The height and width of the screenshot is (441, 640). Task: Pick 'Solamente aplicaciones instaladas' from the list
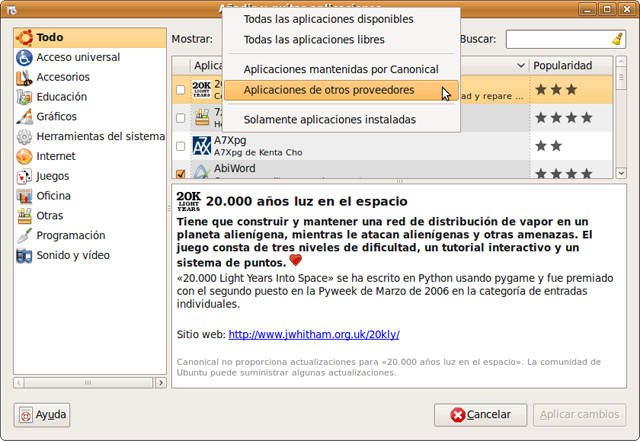329,120
